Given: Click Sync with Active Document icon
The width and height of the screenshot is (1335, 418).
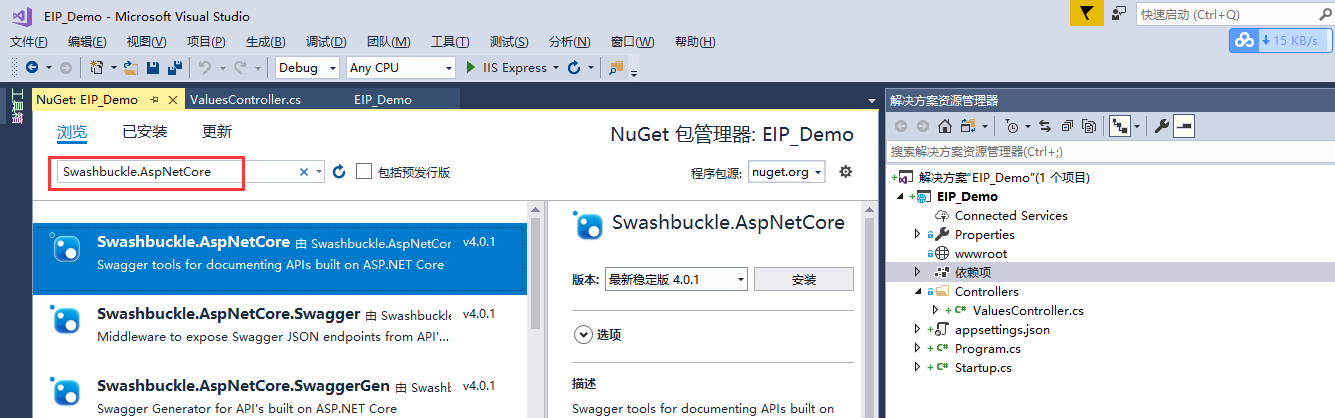Looking at the screenshot, I should 1045,126.
